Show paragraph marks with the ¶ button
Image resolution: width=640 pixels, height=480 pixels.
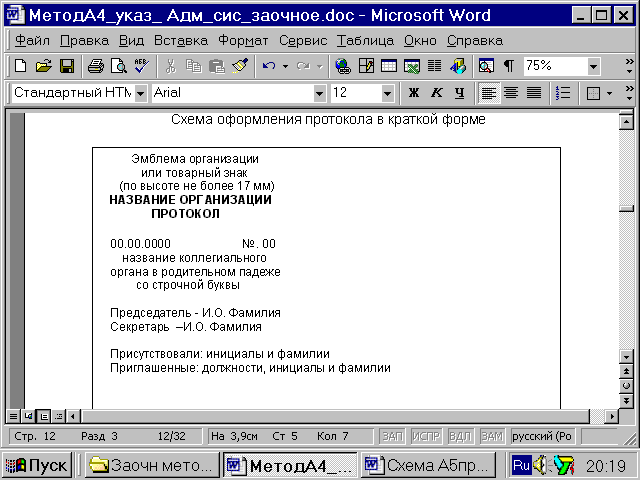[x=509, y=66]
